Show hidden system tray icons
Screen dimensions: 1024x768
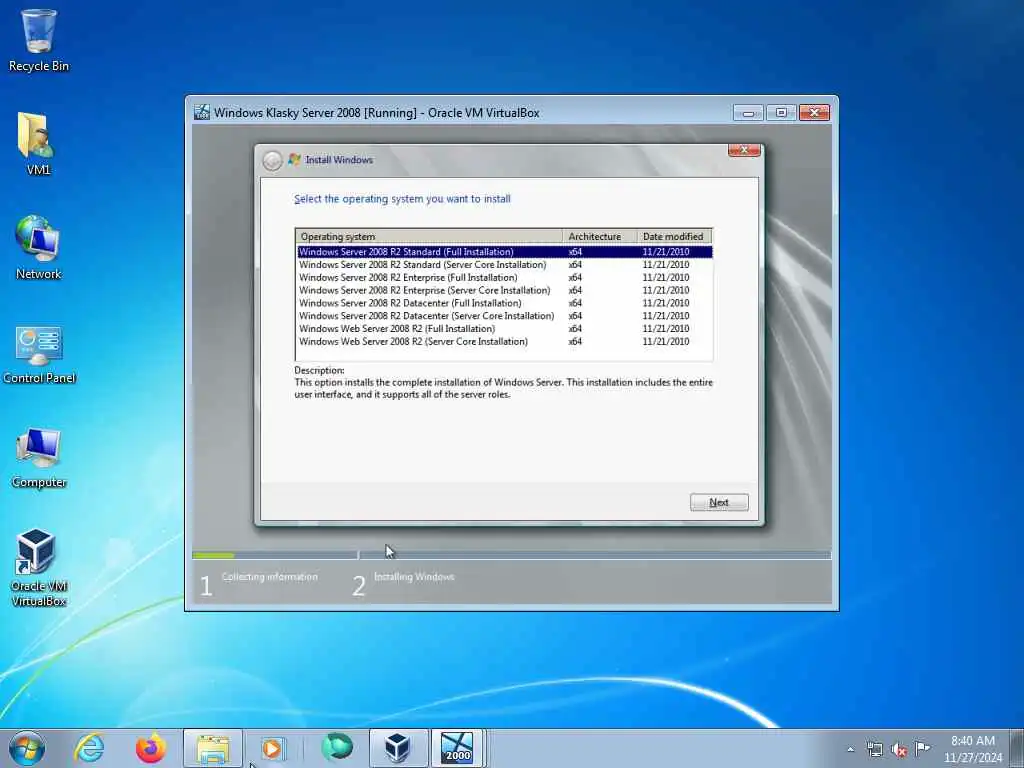pos(850,749)
